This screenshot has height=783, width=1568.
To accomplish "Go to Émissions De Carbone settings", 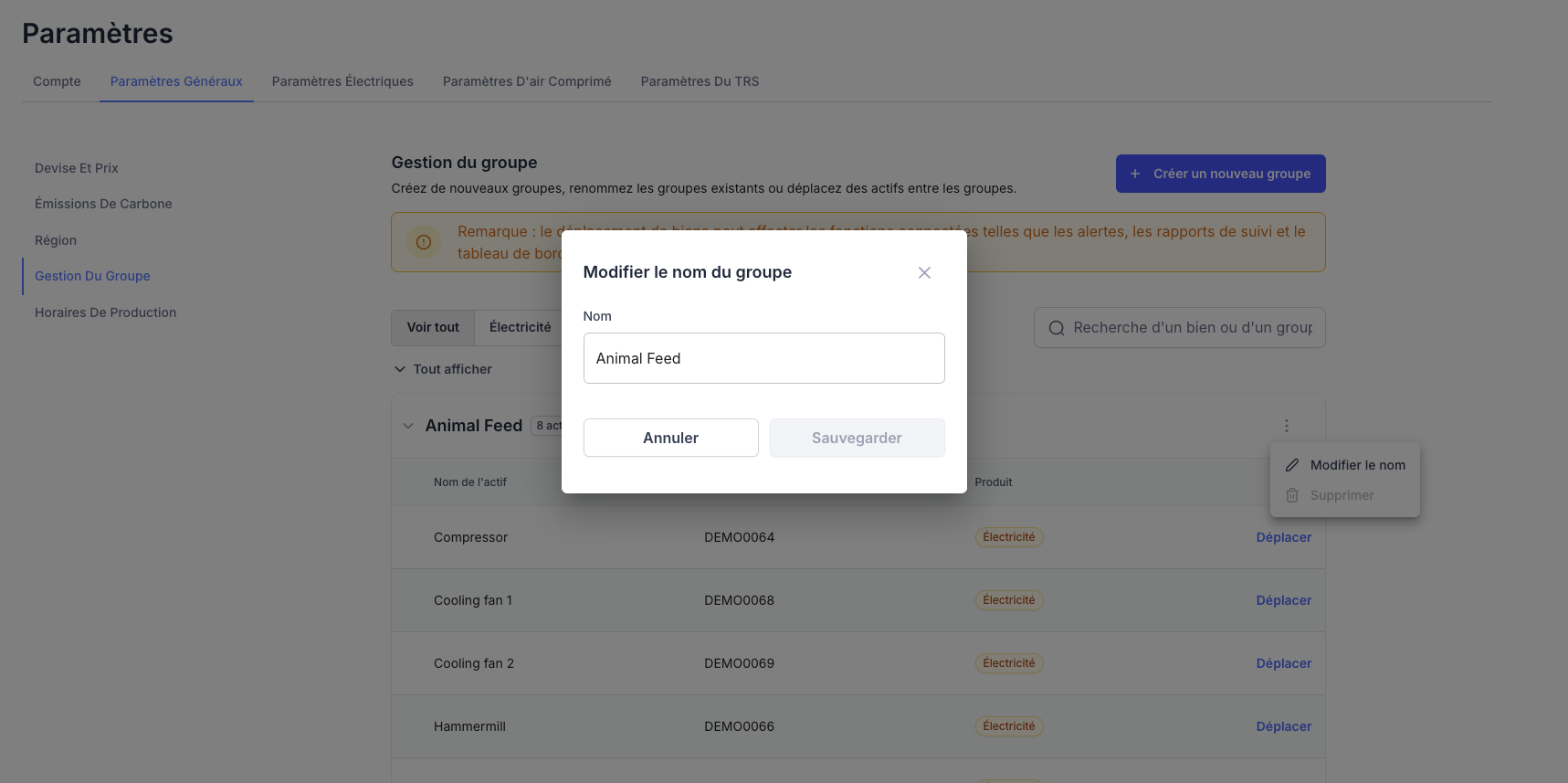I will (x=103, y=204).
